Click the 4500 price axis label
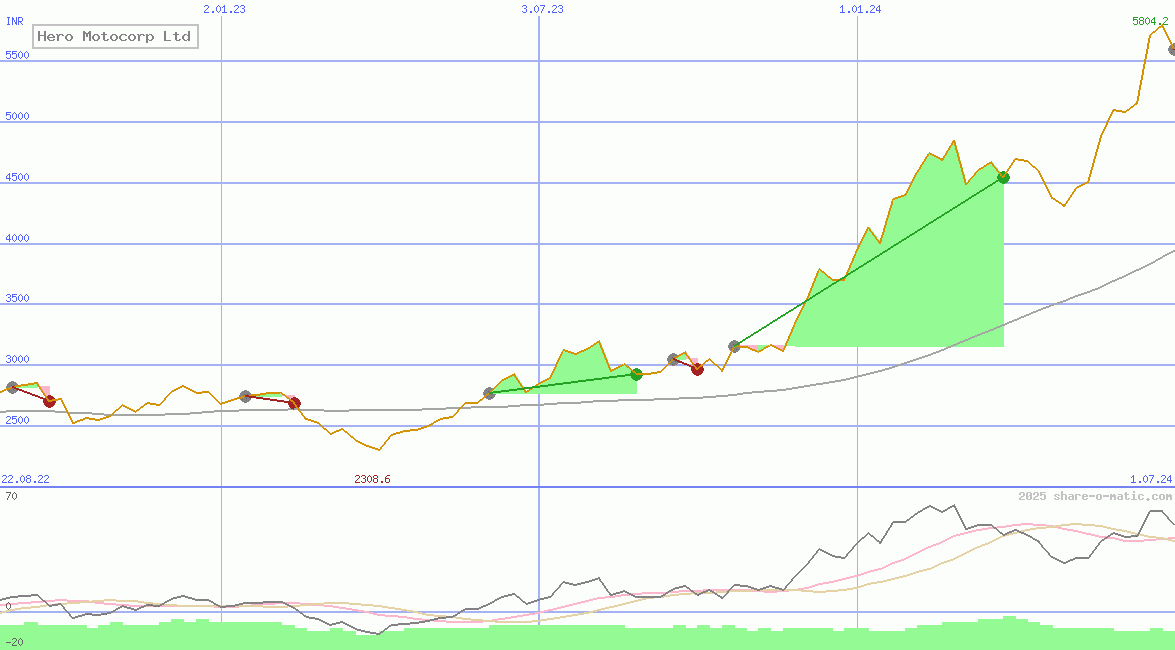 point(17,178)
